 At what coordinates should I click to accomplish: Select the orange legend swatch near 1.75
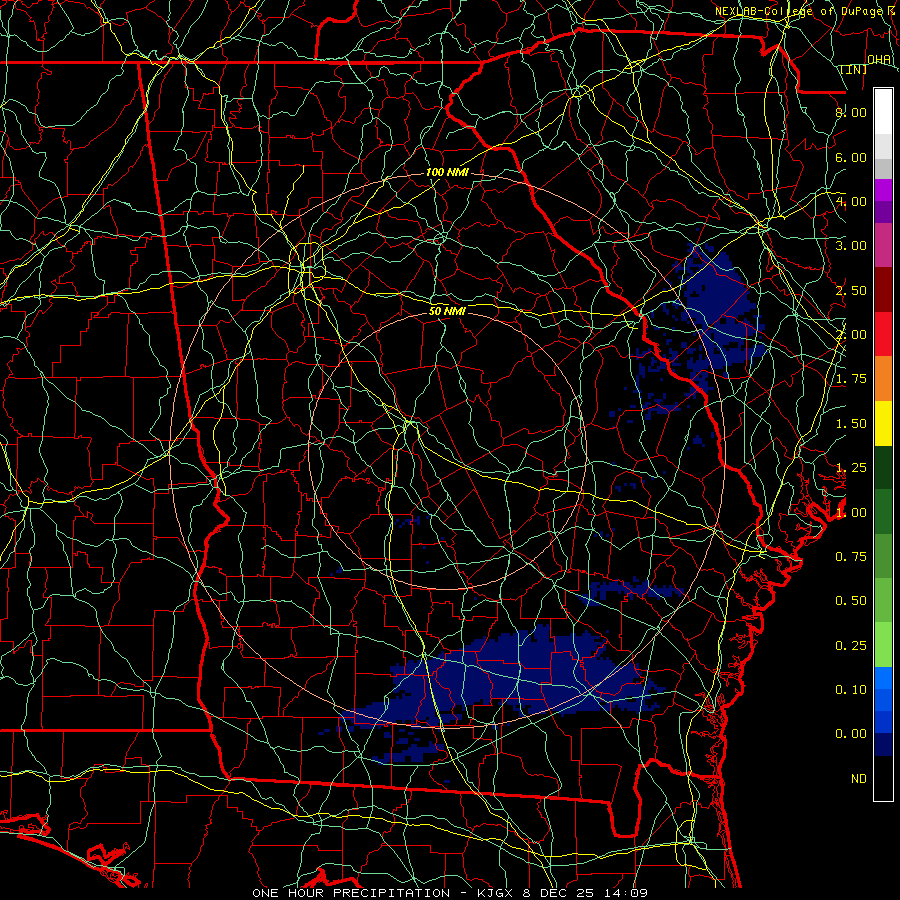[883, 379]
